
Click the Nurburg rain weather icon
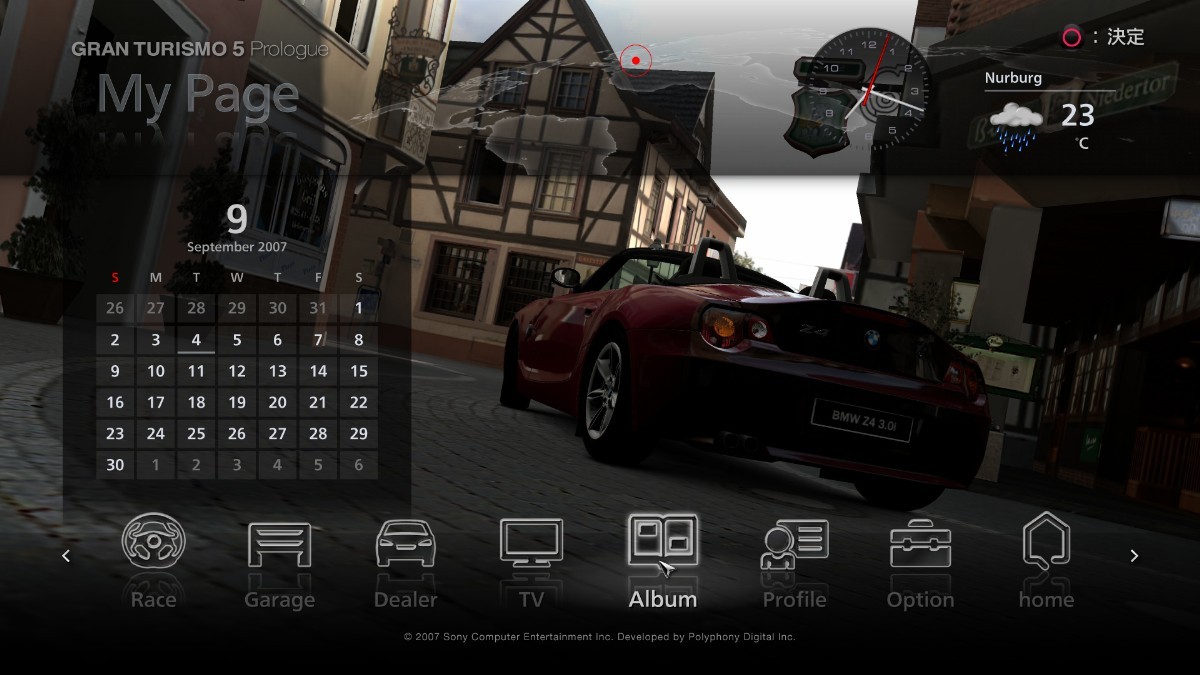(1017, 127)
